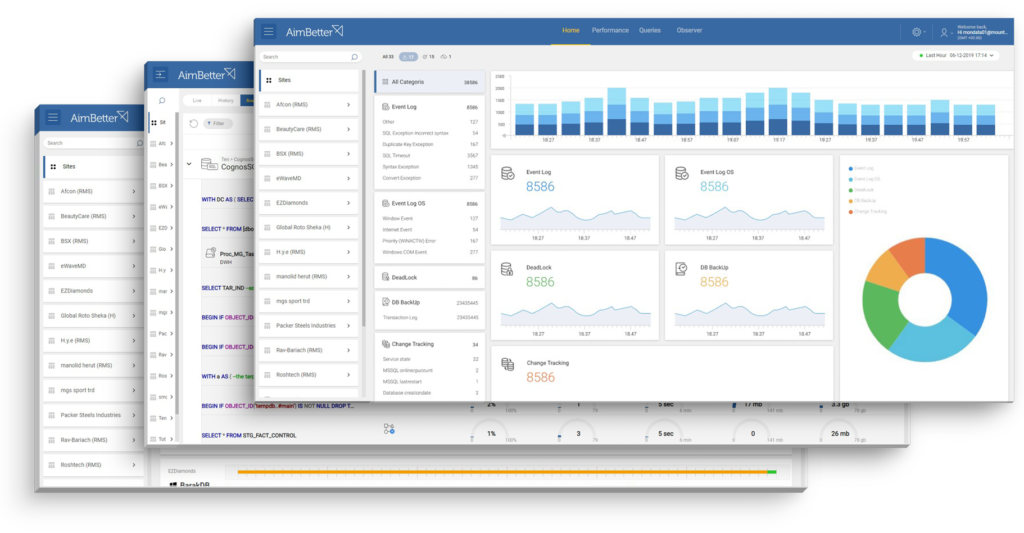Open Last Hour time range dropdown
The width and height of the screenshot is (1024, 533).
tap(956, 56)
